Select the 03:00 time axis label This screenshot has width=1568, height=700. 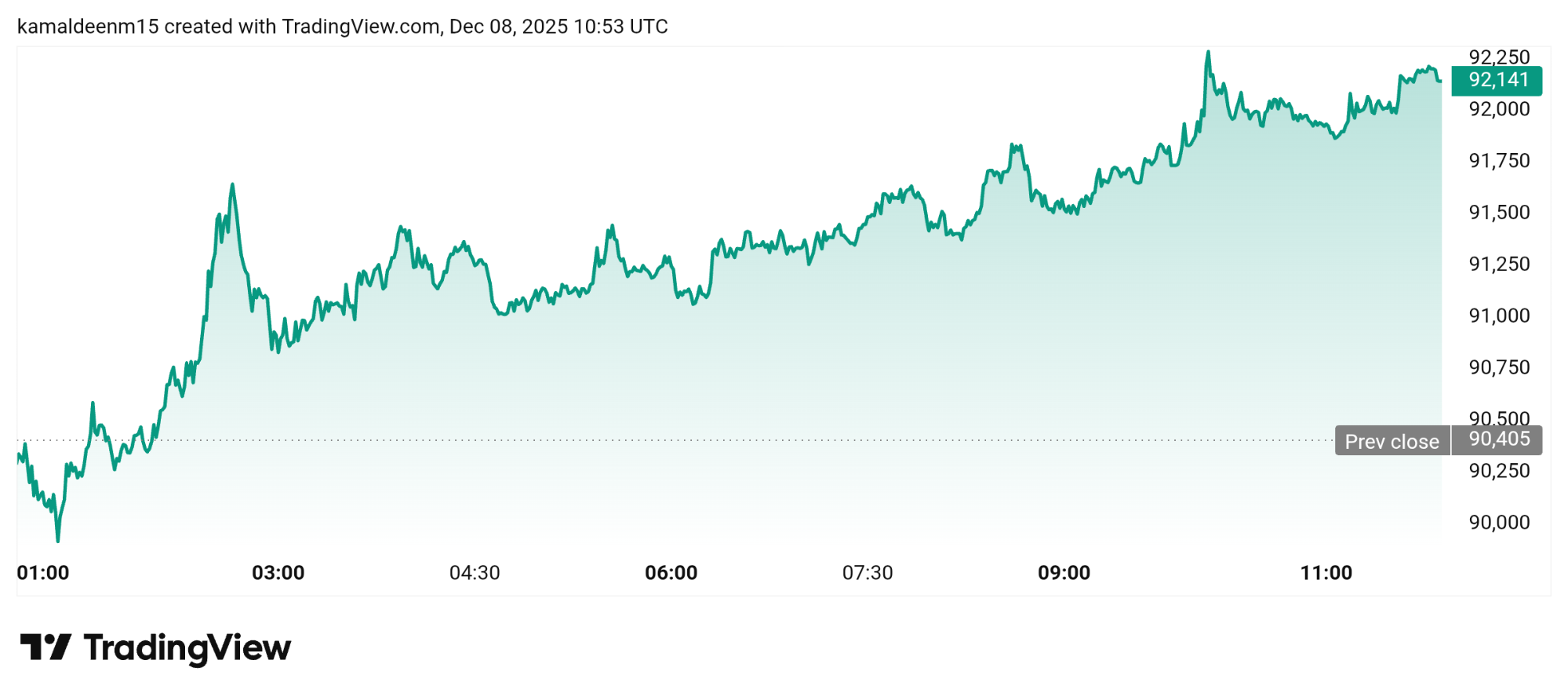[278, 573]
